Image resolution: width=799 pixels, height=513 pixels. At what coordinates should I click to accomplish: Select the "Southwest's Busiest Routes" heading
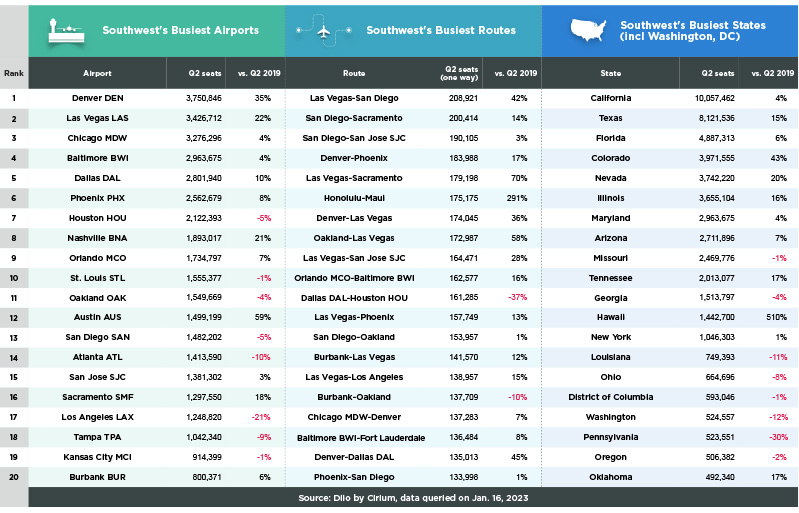[x=441, y=31]
